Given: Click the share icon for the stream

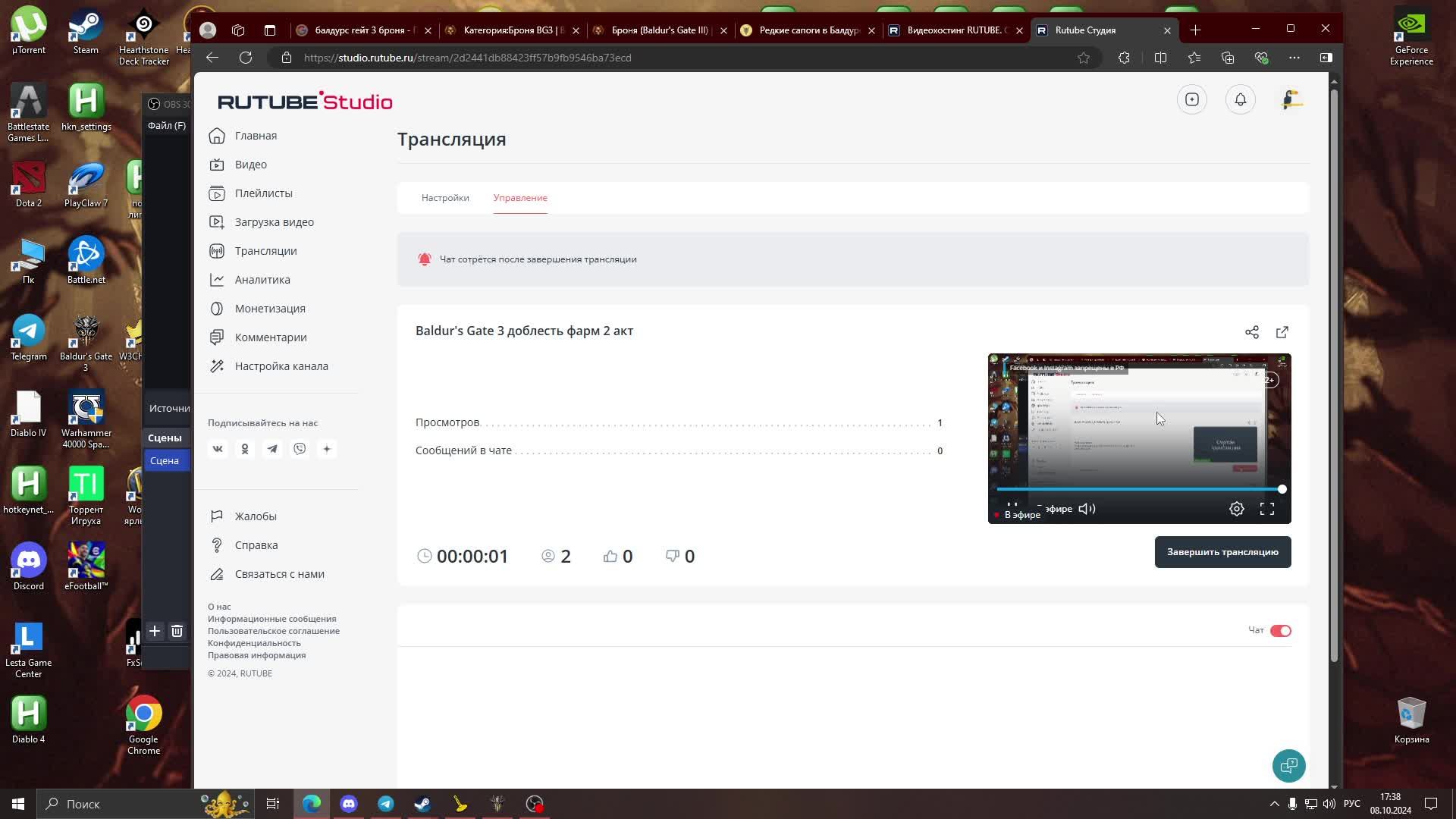Looking at the screenshot, I should coord(1251,332).
